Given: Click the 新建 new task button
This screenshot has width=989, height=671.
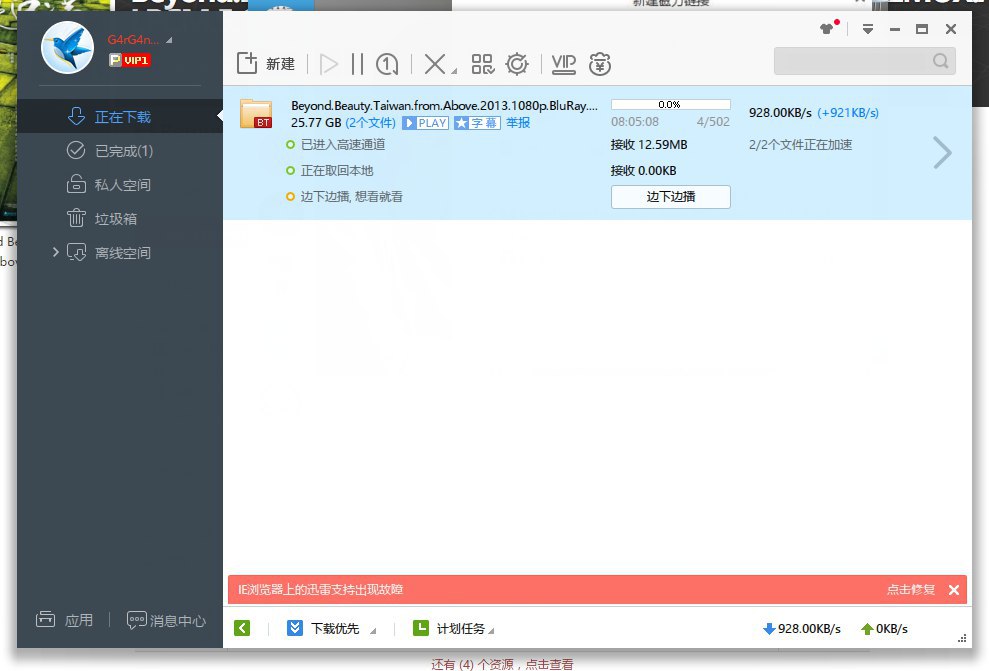Looking at the screenshot, I should [266, 64].
